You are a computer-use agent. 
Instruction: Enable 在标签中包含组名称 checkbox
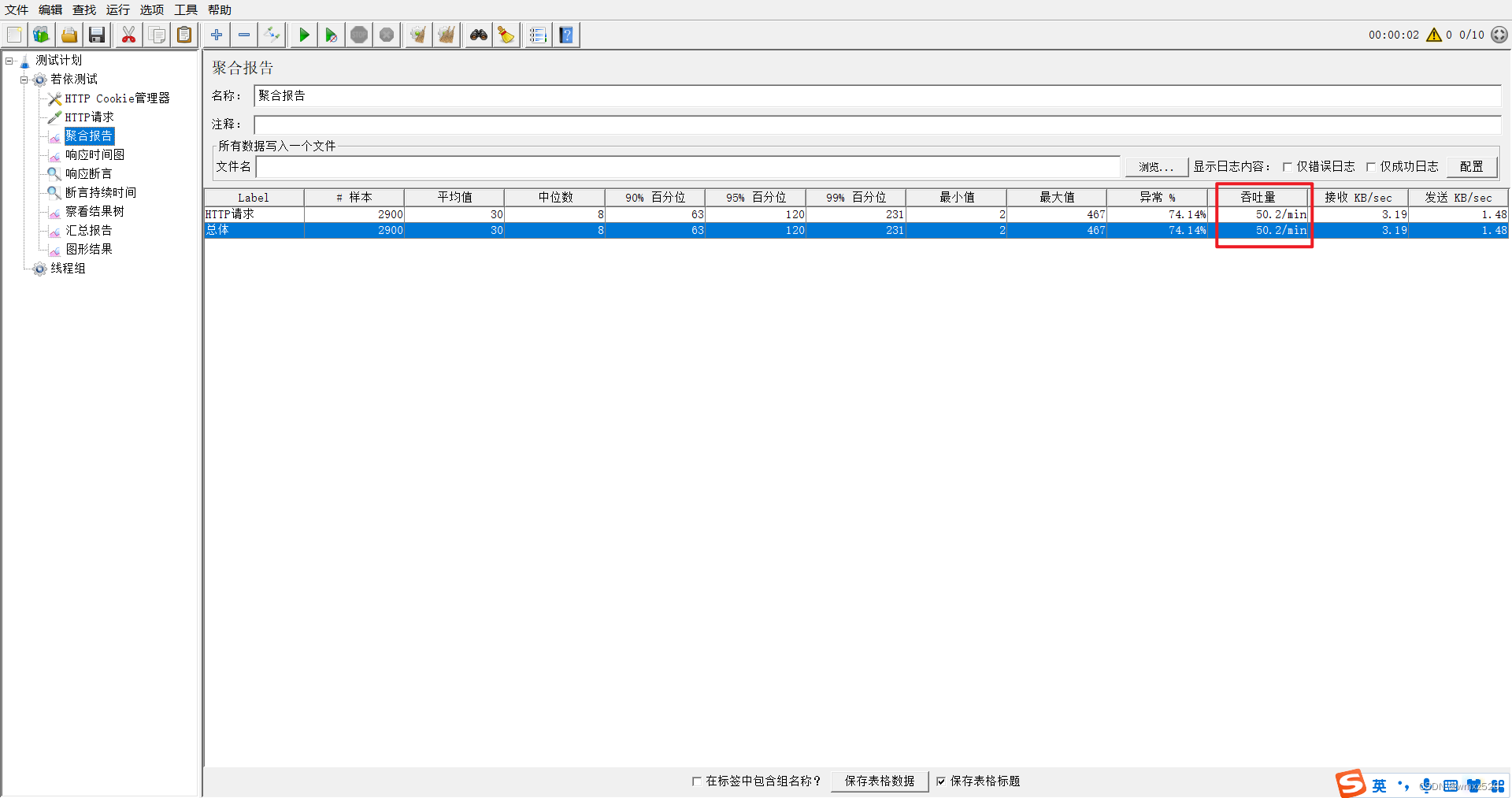696,781
